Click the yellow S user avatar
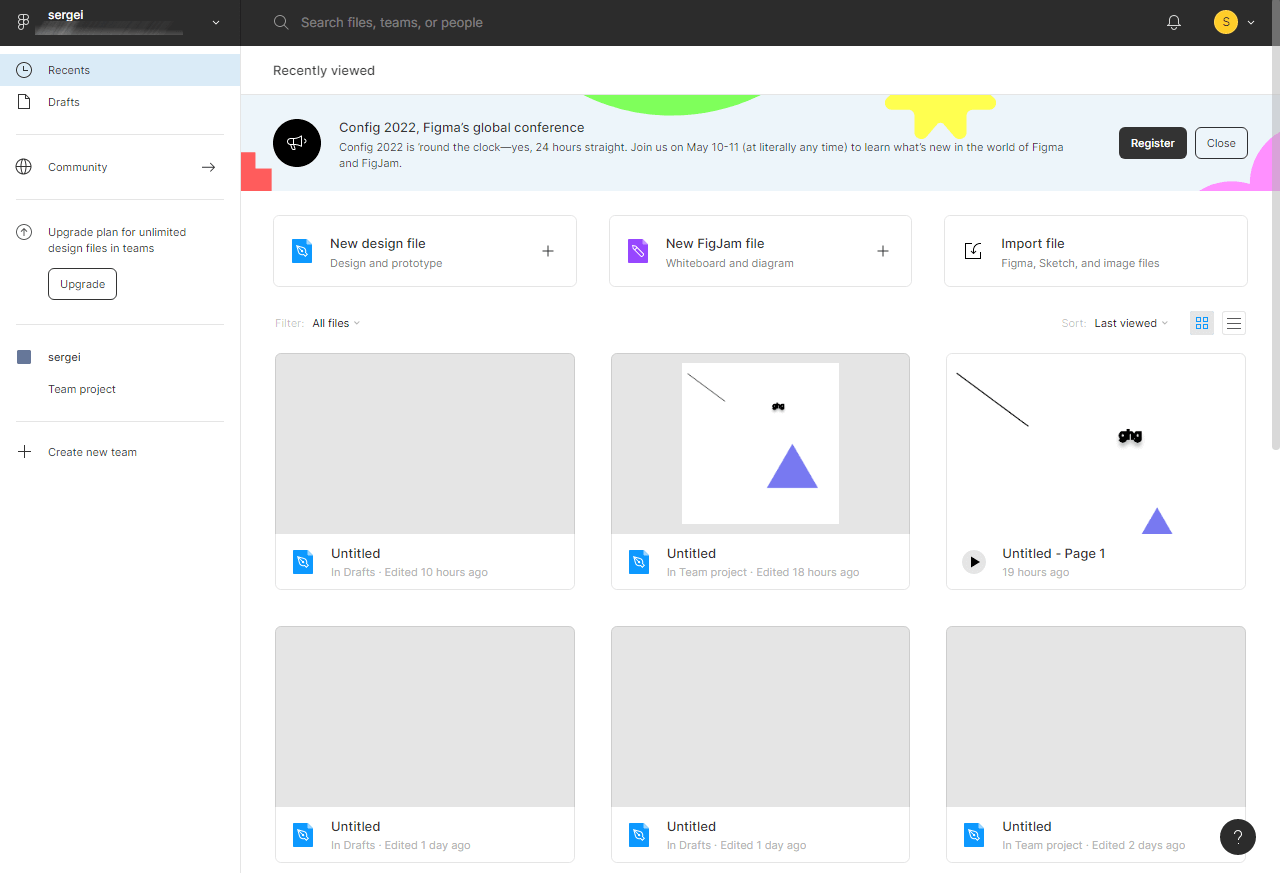The image size is (1280, 873). point(1225,22)
